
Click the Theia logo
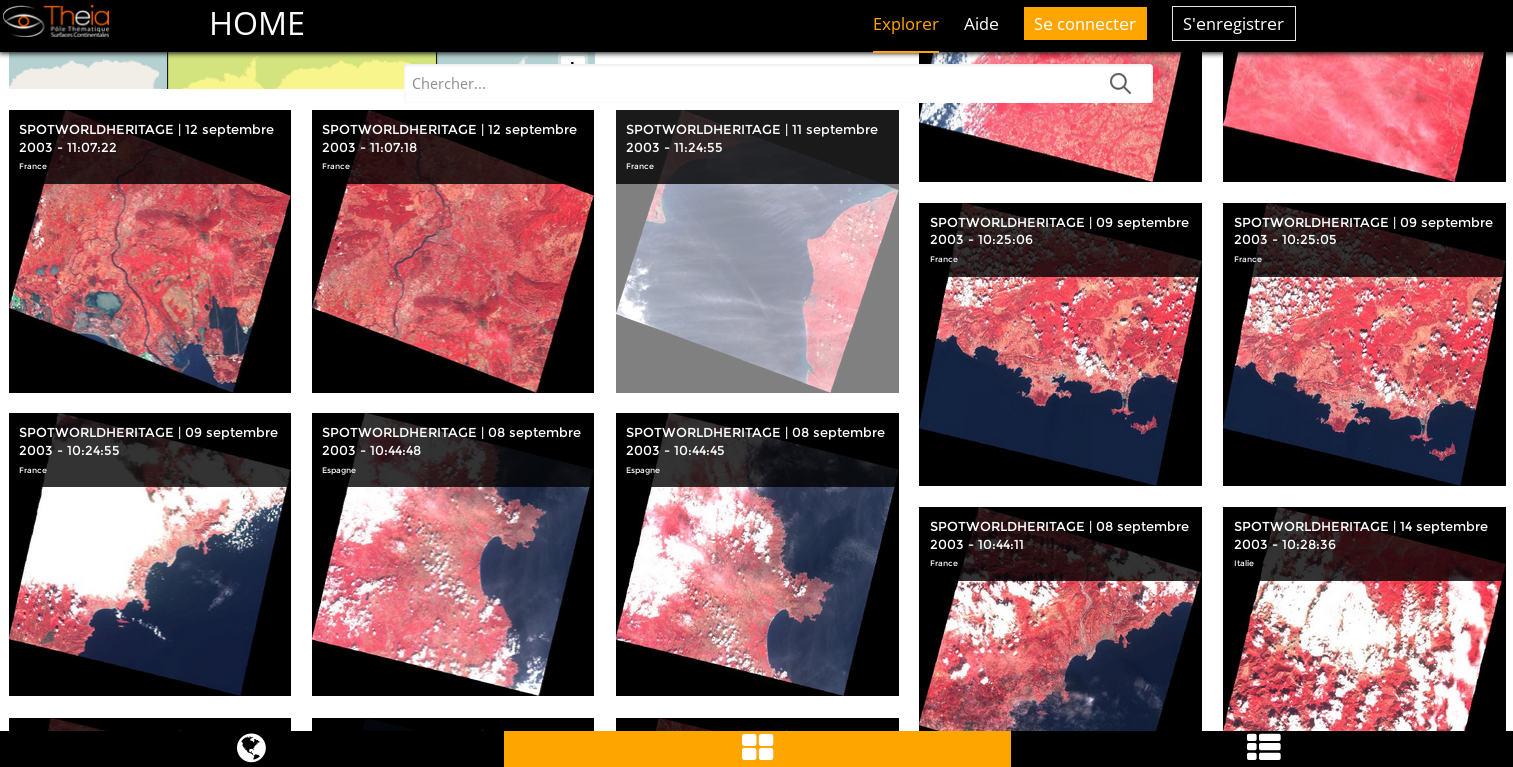pos(56,21)
